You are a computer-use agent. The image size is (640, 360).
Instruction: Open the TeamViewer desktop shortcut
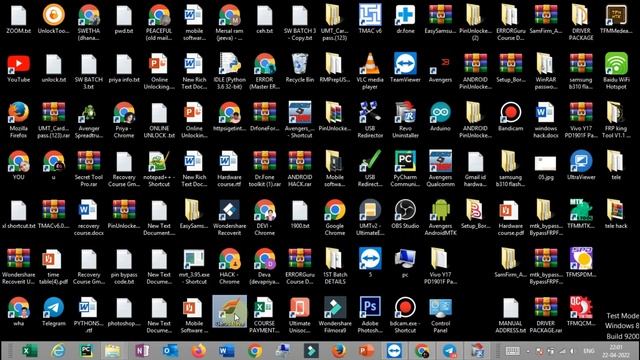point(405,68)
